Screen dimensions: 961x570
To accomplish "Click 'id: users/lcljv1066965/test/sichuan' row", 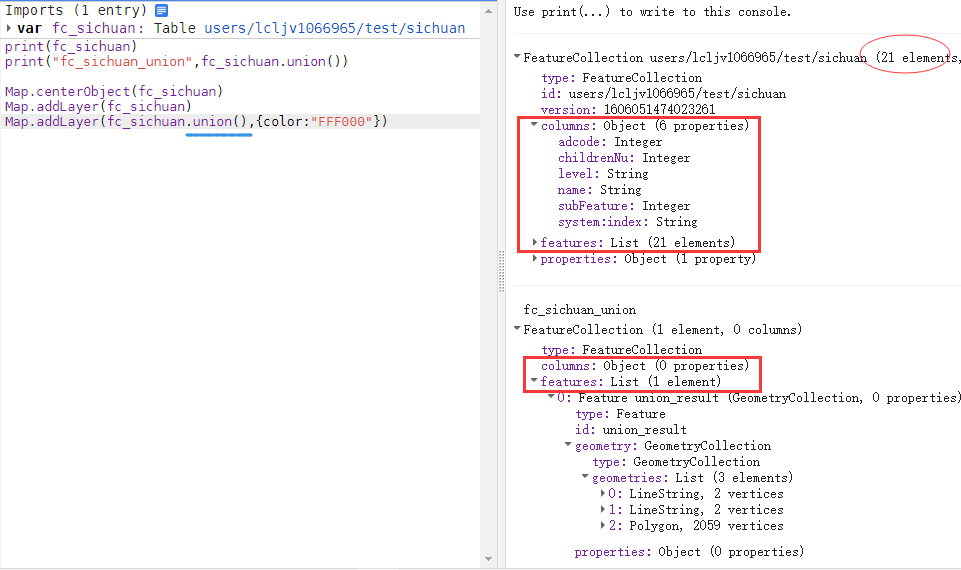I will click(x=663, y=93).
